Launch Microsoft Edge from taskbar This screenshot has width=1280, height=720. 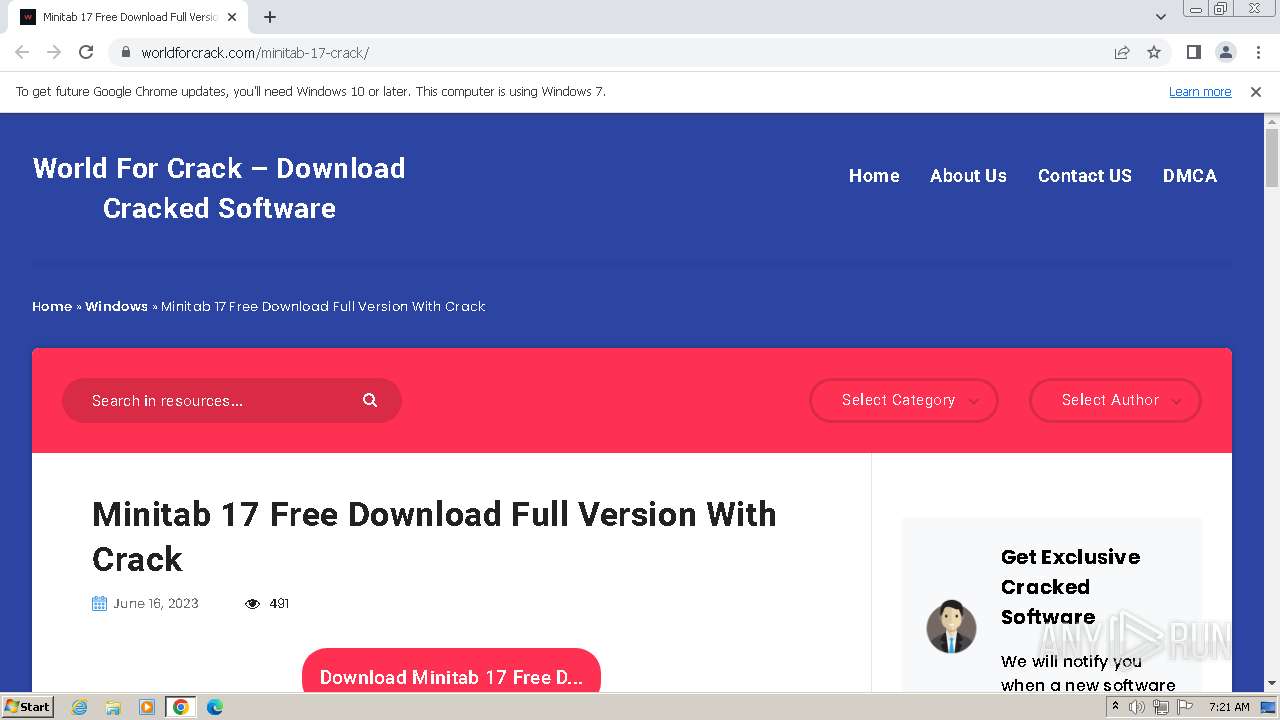[x=214, y=707]
